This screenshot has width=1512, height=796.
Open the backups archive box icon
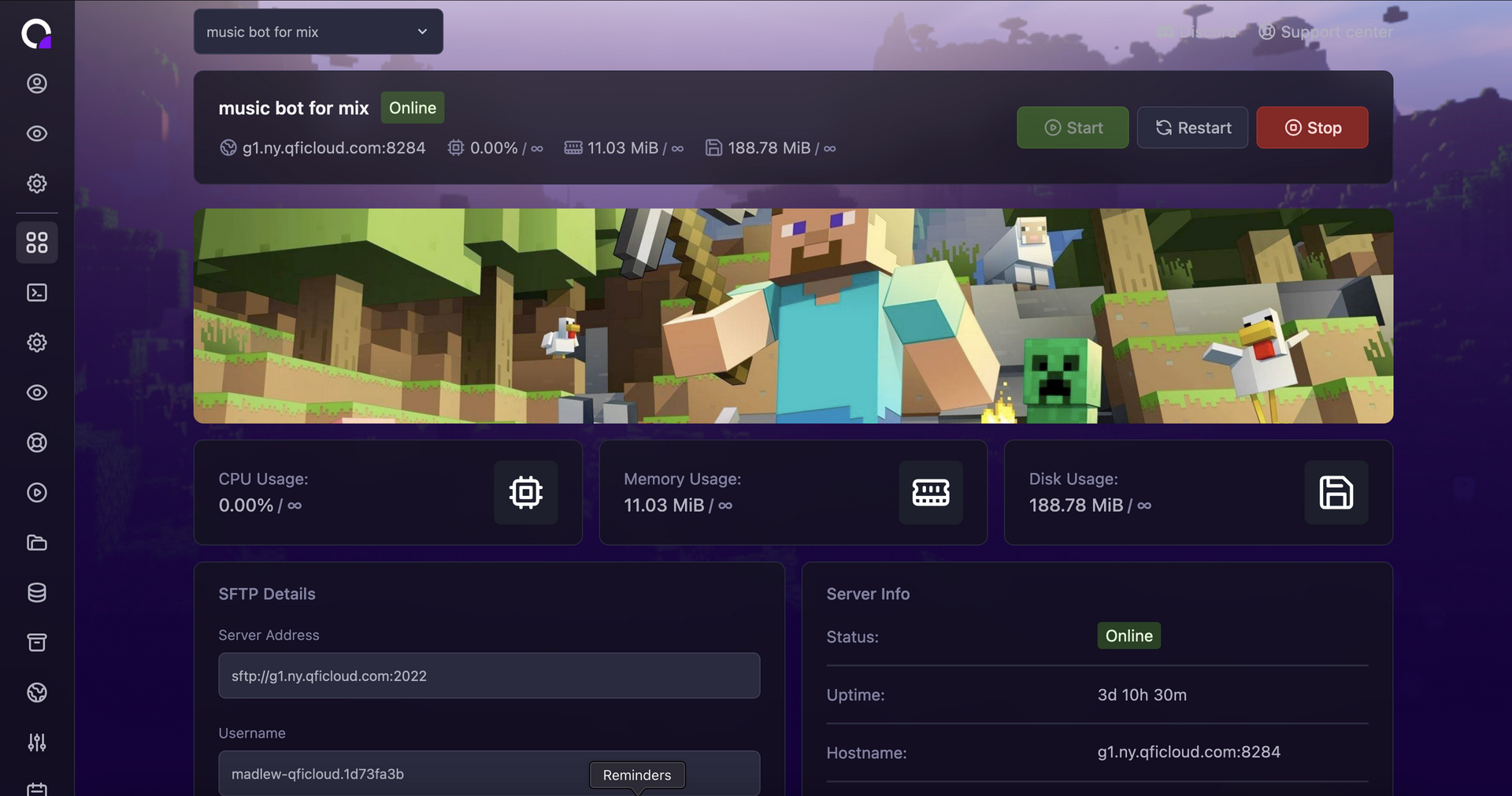[37, 642]
